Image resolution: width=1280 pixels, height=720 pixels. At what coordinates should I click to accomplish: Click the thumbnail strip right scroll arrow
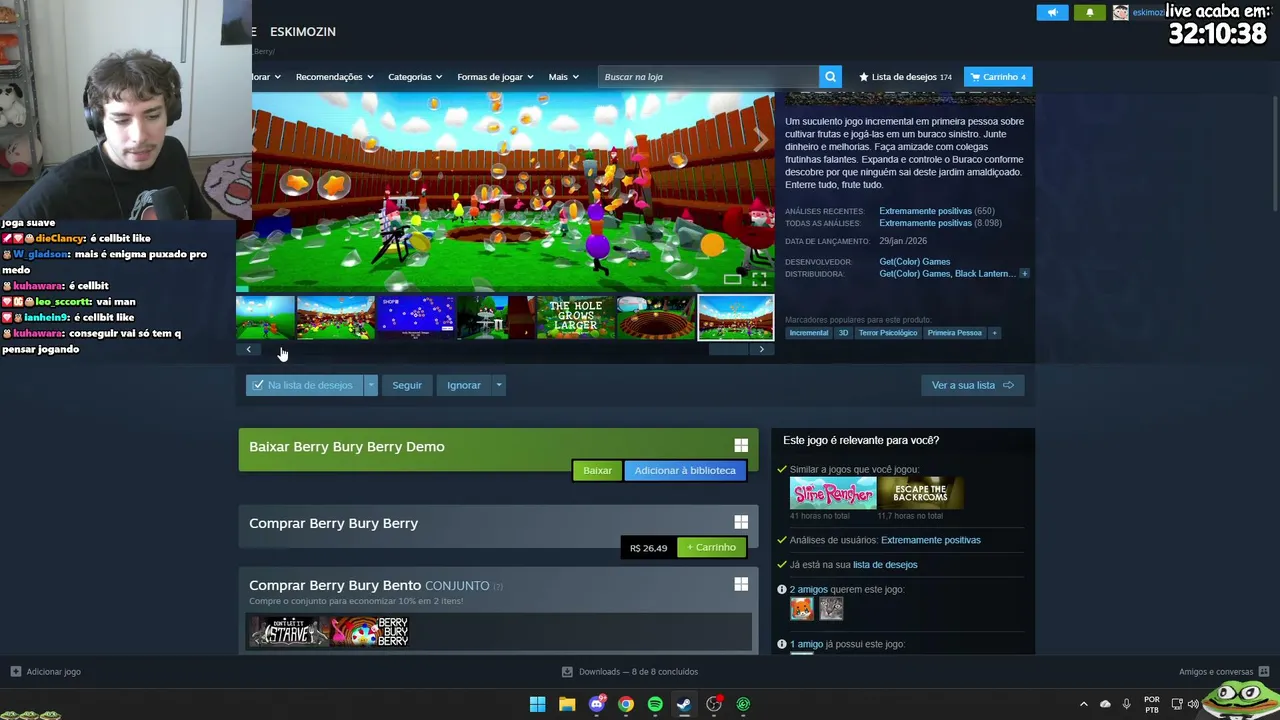[x=761, y=349]
